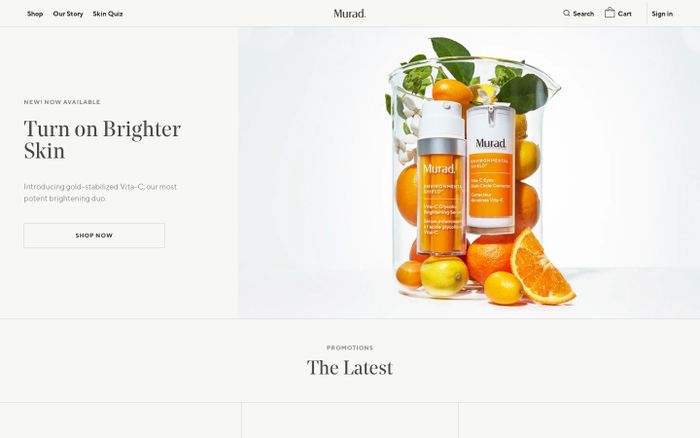Click the Search text label
The height and width of the screenshot is (438, 700).
[x=583, y=14]
